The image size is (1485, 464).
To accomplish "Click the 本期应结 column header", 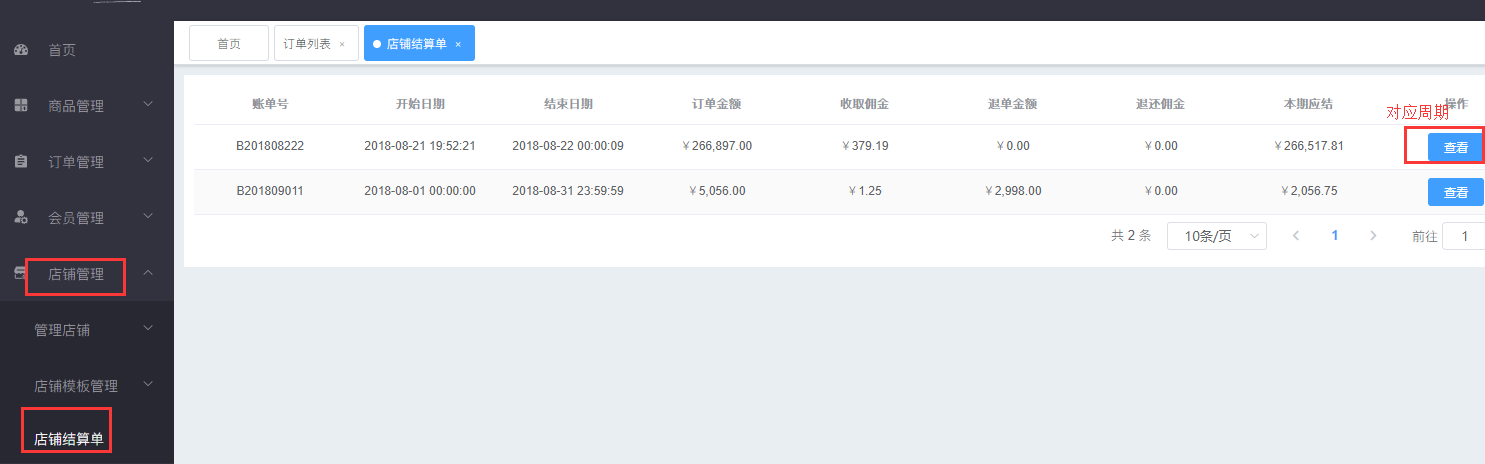I will pos(1308,104).
